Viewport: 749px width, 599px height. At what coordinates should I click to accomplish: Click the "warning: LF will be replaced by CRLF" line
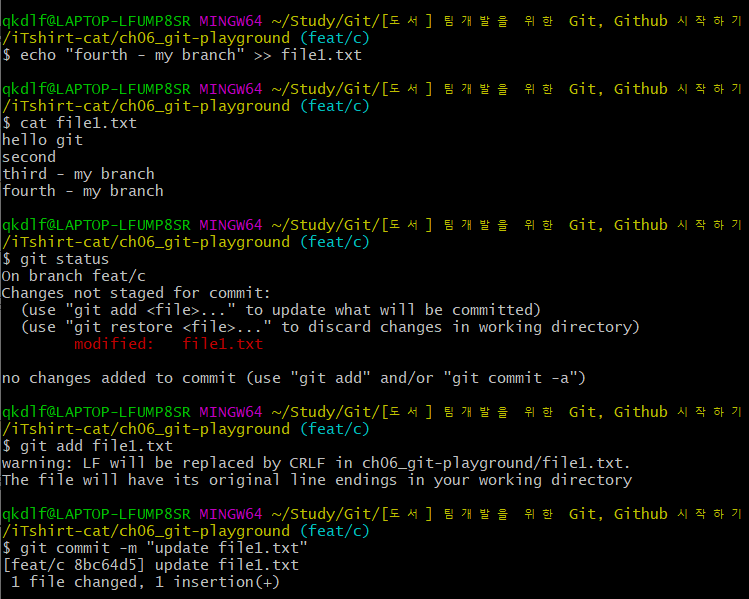click(x=316, y=463)
